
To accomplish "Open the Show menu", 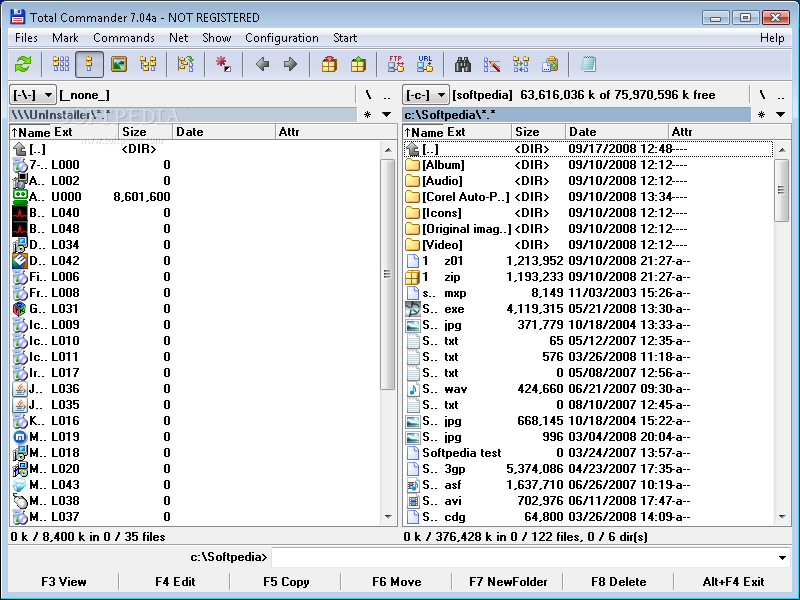I will (x=216, y=38).
